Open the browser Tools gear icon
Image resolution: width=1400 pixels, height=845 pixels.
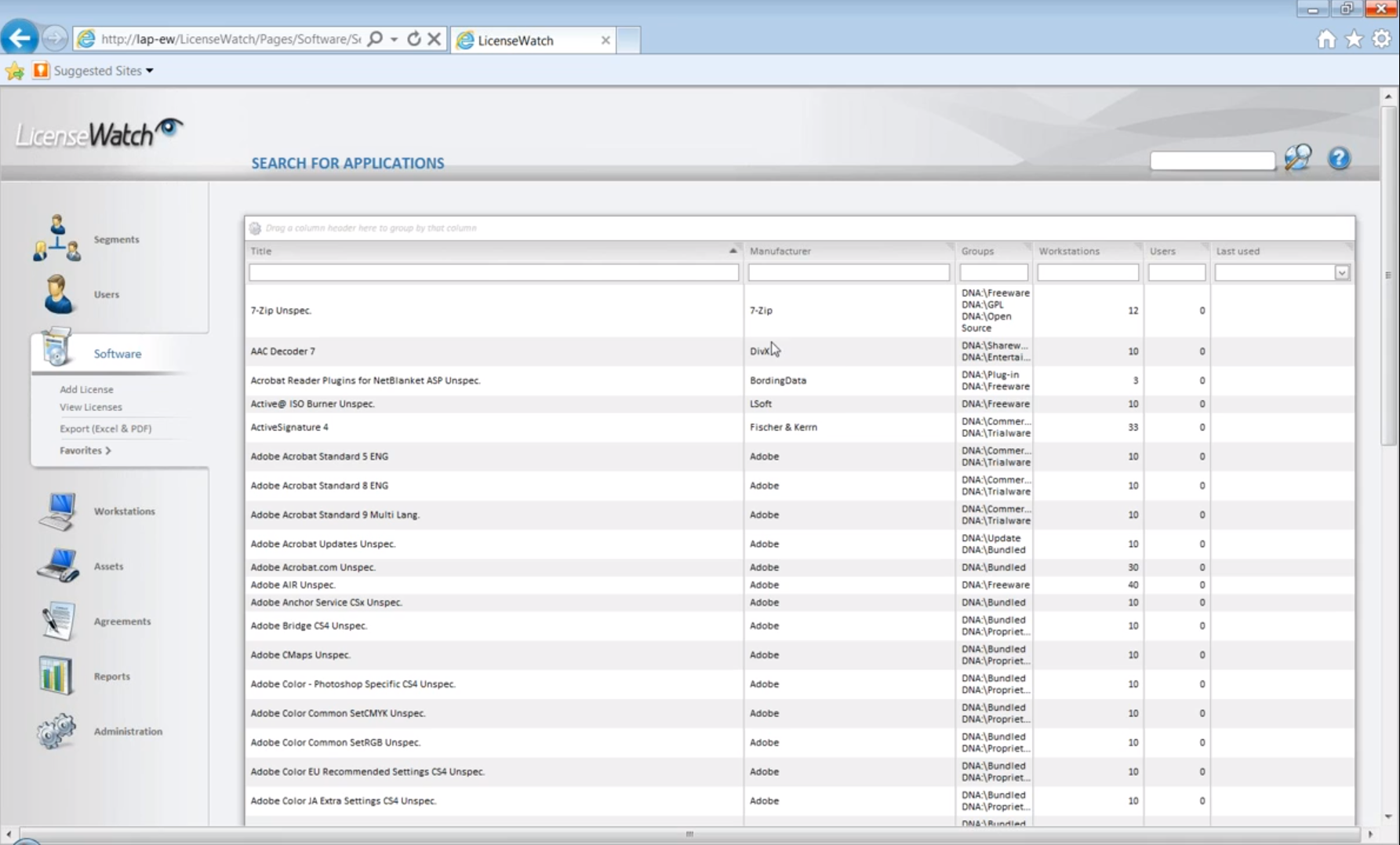point(1382,39)
